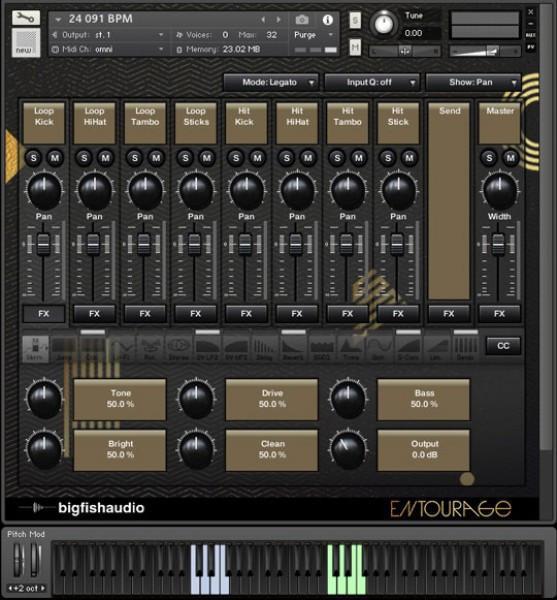Click the Loop Kick Pan knob
This screenshot has height=600, width=557.
(44, 190)
